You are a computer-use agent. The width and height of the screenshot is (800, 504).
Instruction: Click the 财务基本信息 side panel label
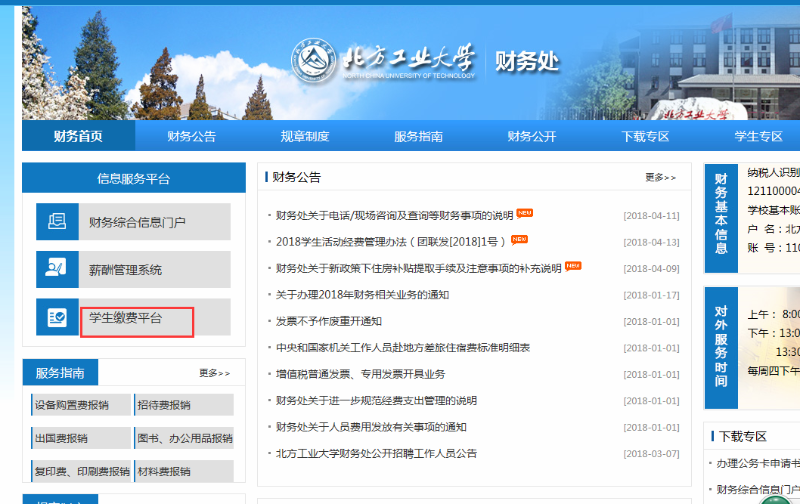click(721, 213)
